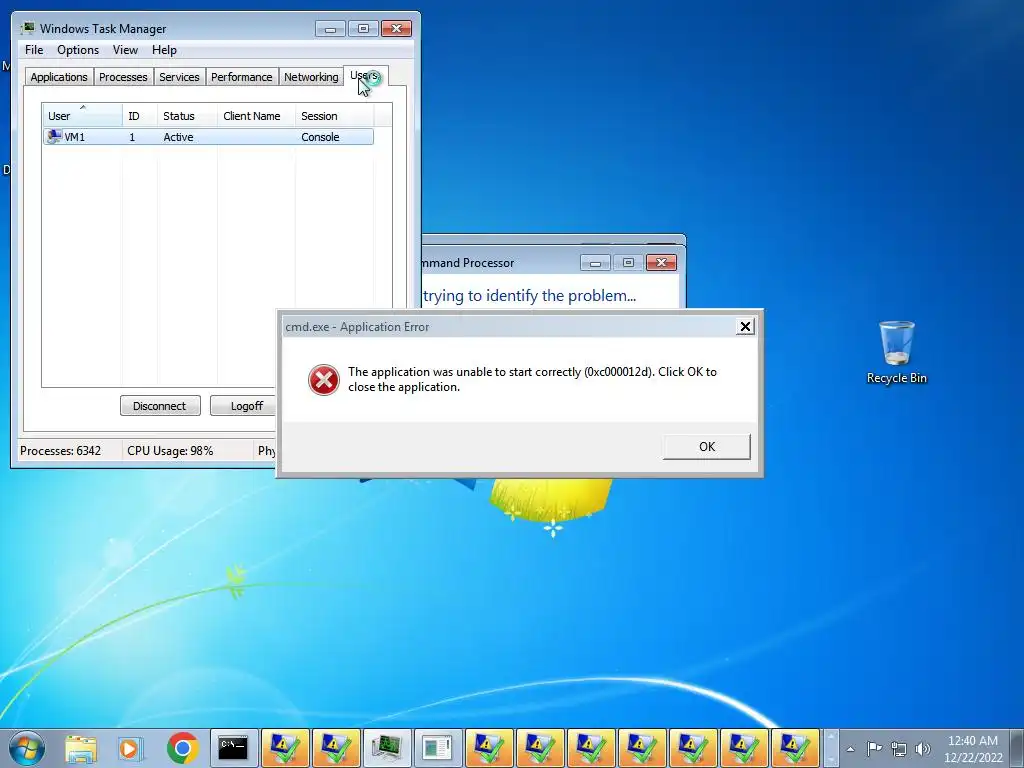
Task: Open the volume speaker tray icon
Action: (x=923, y=749)
